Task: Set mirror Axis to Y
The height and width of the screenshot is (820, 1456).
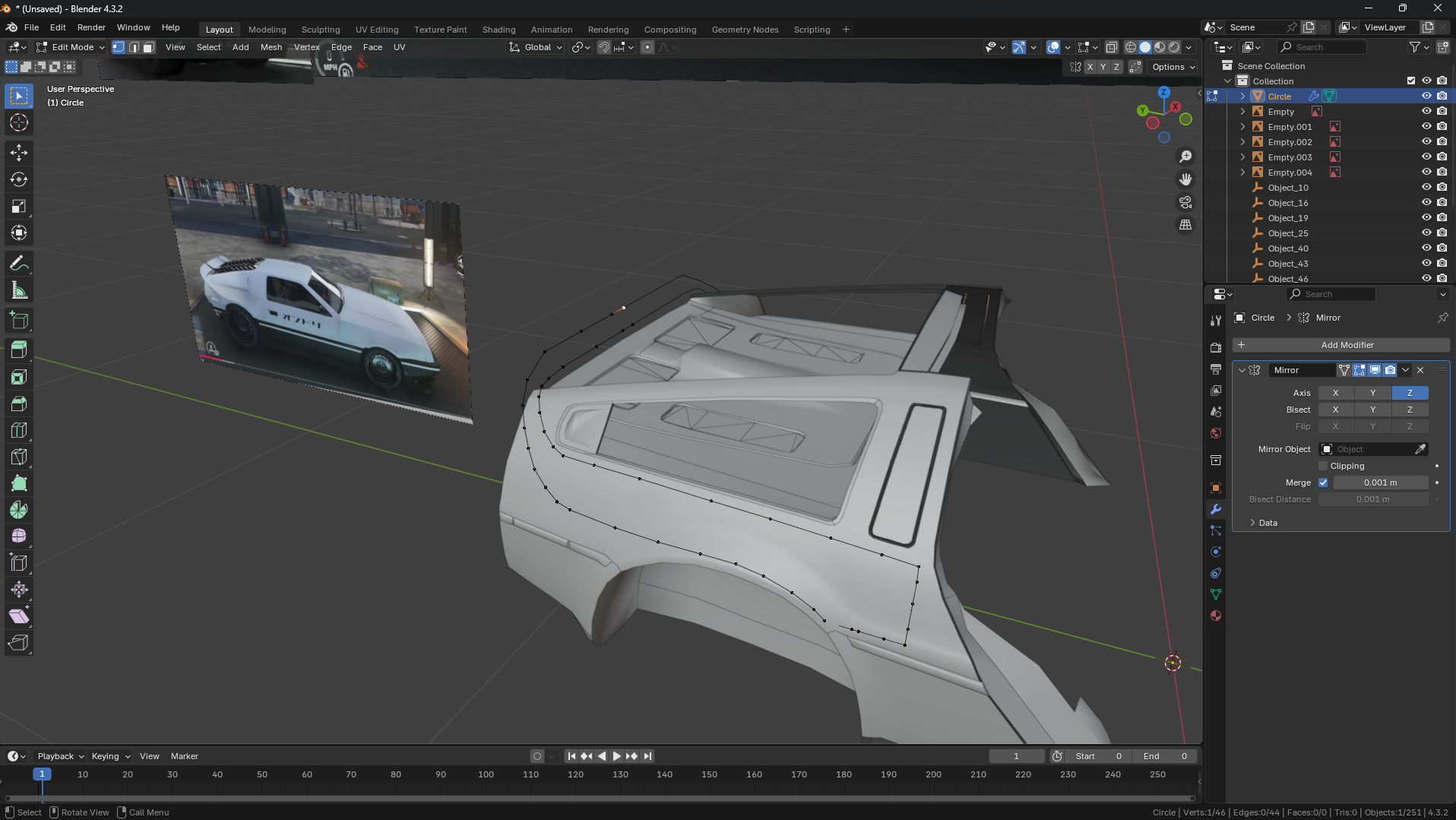Action: (1372, 393)
